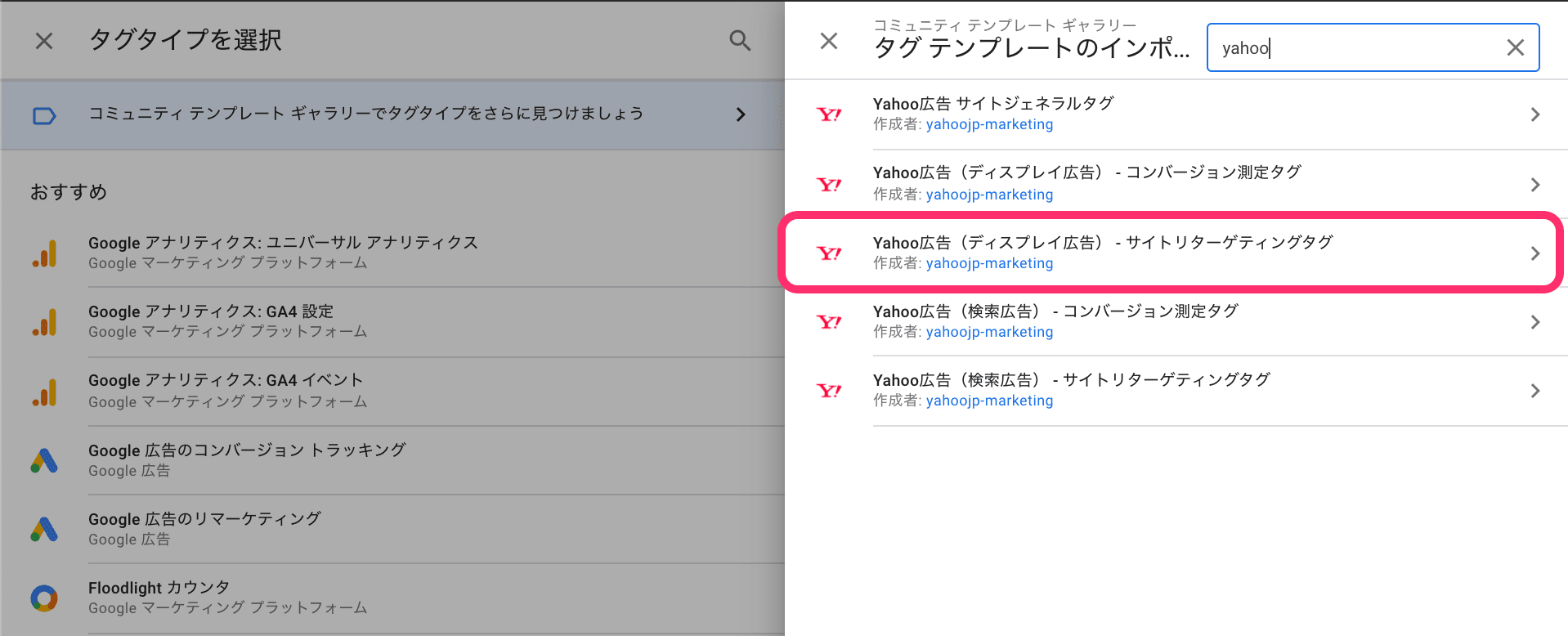Select Google 広告のコンバージョン トラッキング
This screenshot has height=636, width=1568.
pos(392,460)
